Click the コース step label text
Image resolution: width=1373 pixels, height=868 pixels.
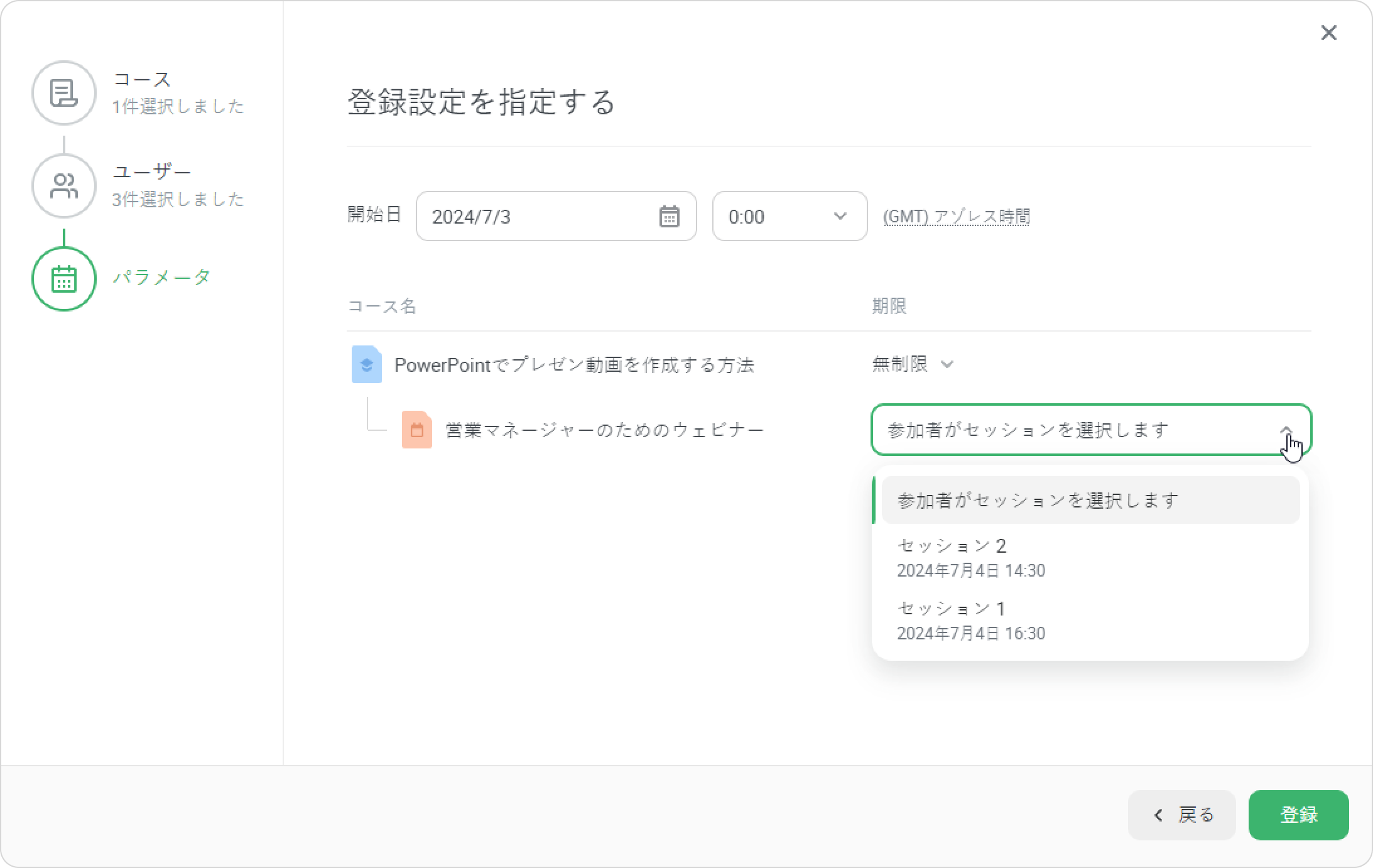click(142, 79)
